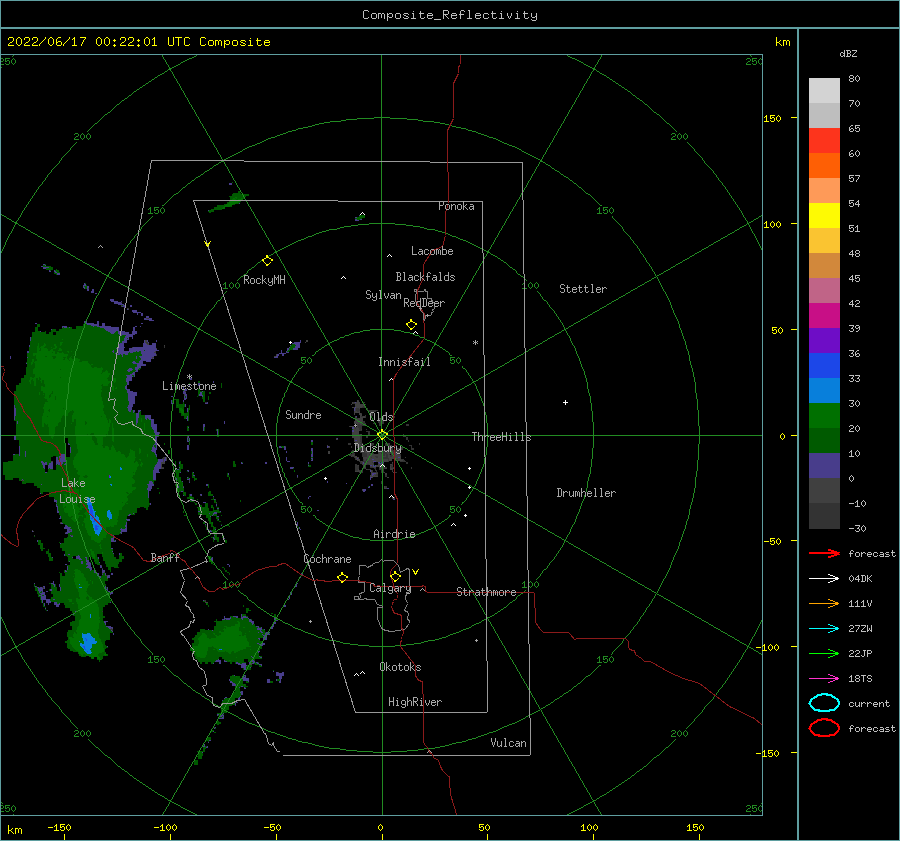This screenshot has height=841, width=900.
Task: Click the yellow diamond marker below Cochrane
Action: click(342, 578)
